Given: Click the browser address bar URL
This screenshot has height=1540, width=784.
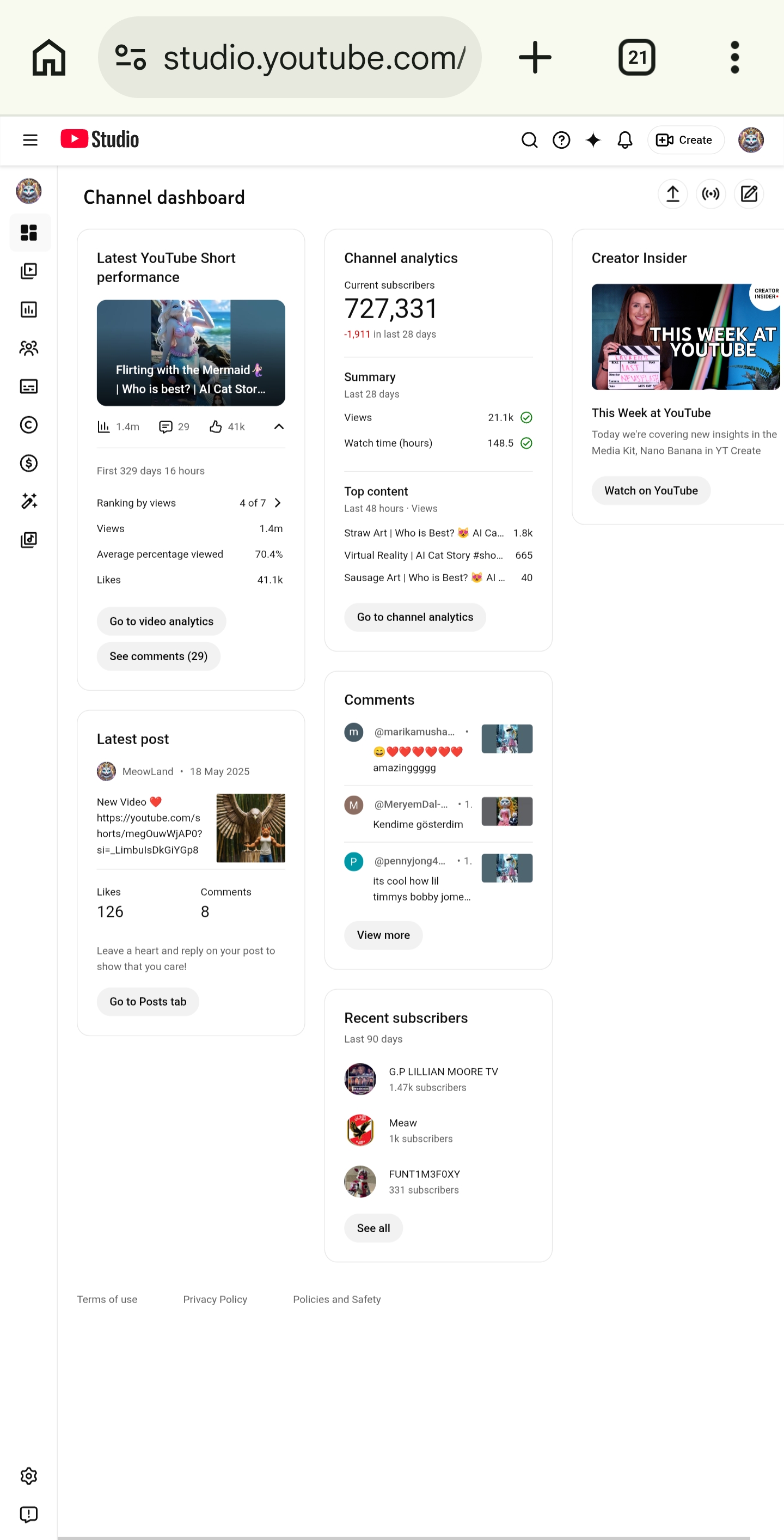Looking at the screenshot, I should tap(314, 57).
